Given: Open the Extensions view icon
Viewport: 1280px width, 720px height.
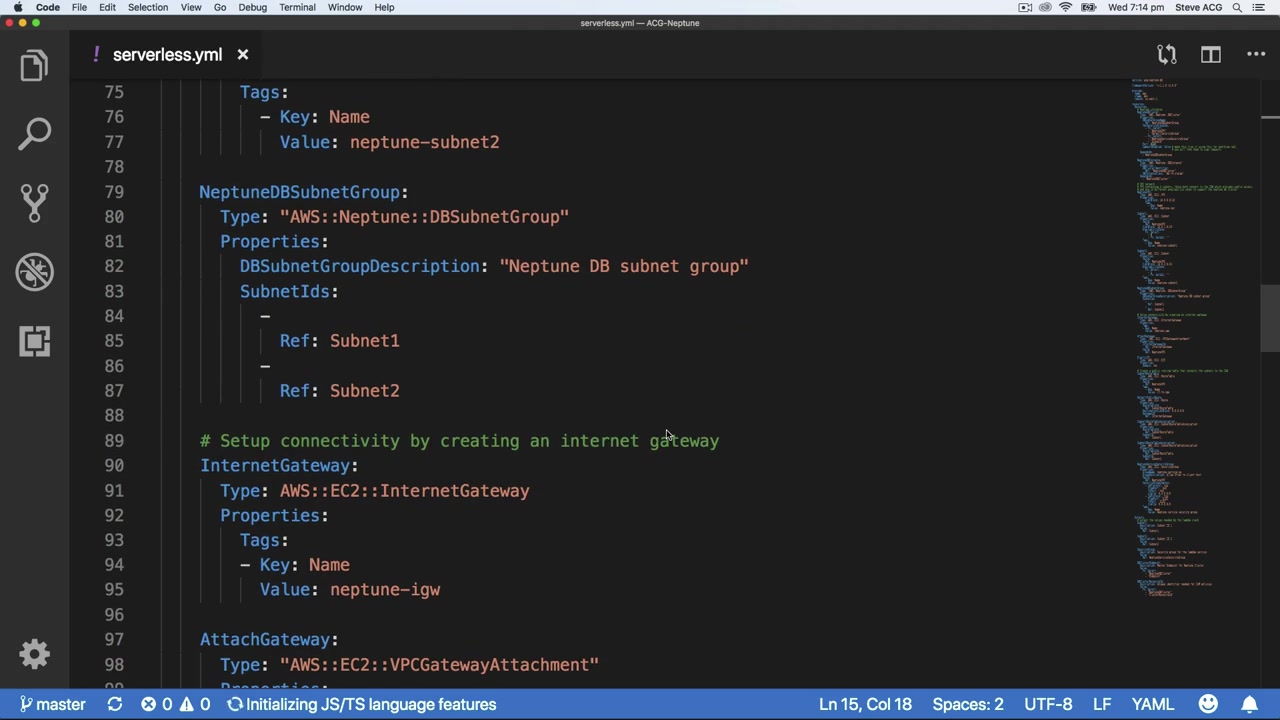Looking at the screenshot, I should 34,341.
